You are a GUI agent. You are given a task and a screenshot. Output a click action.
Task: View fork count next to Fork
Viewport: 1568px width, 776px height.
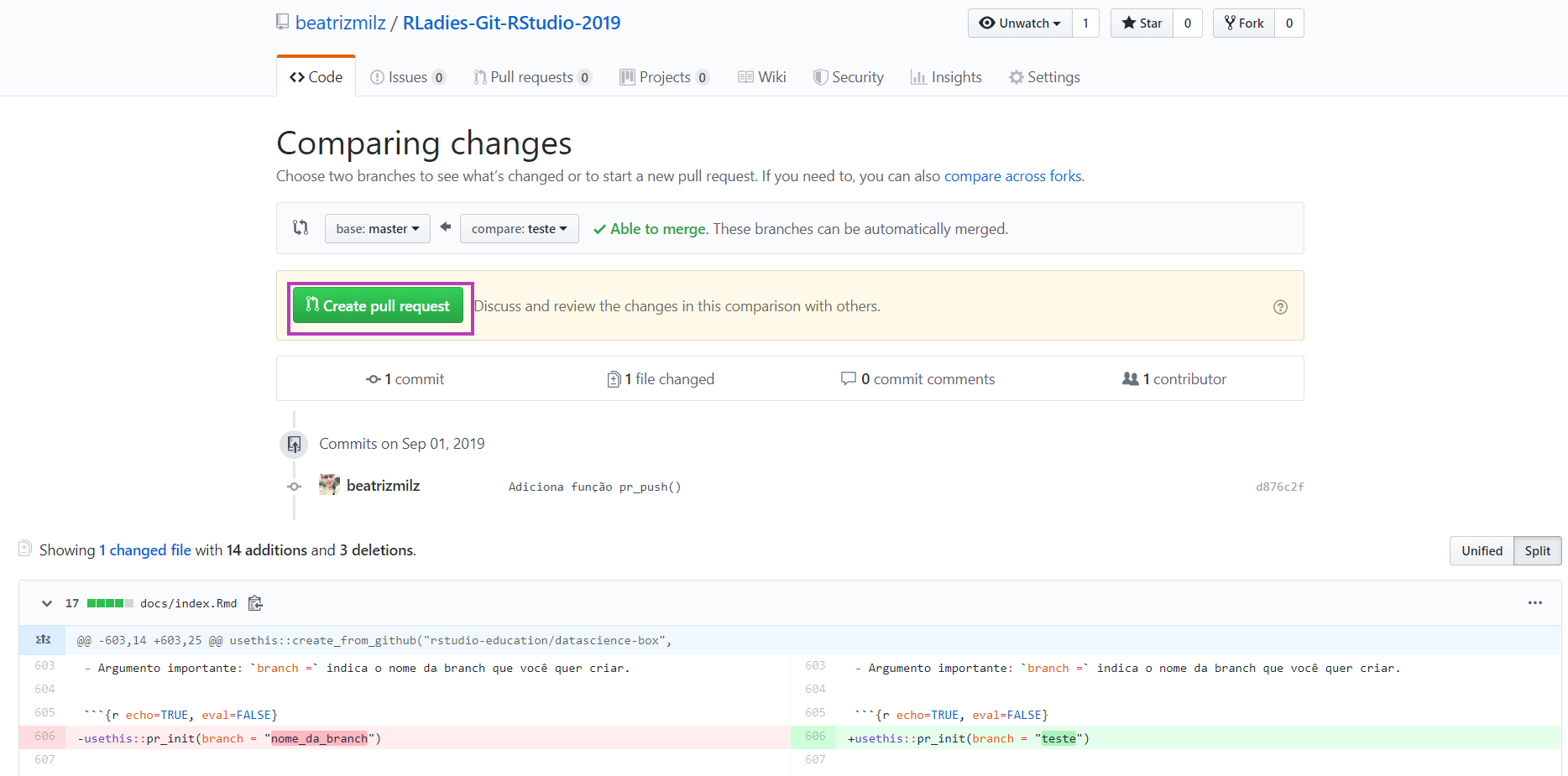1289,23
